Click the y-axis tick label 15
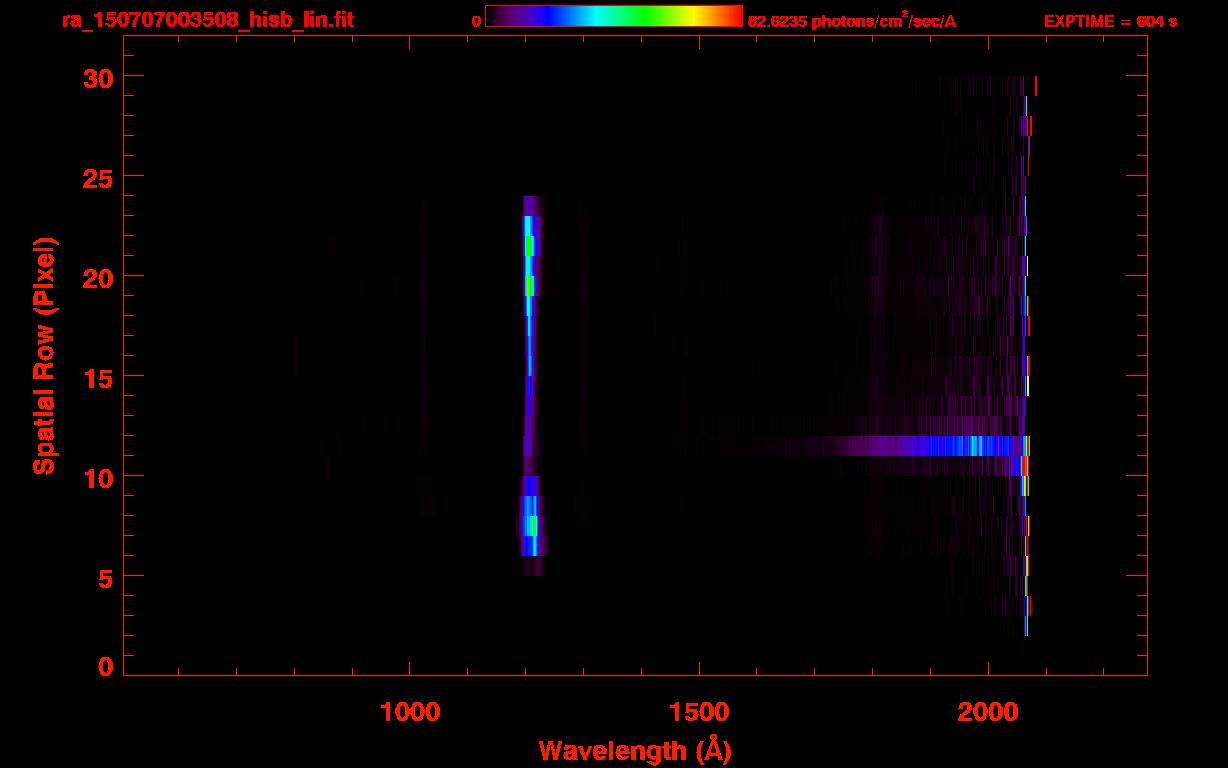This screenshot has height=768, width=1228. coord(97,377)
